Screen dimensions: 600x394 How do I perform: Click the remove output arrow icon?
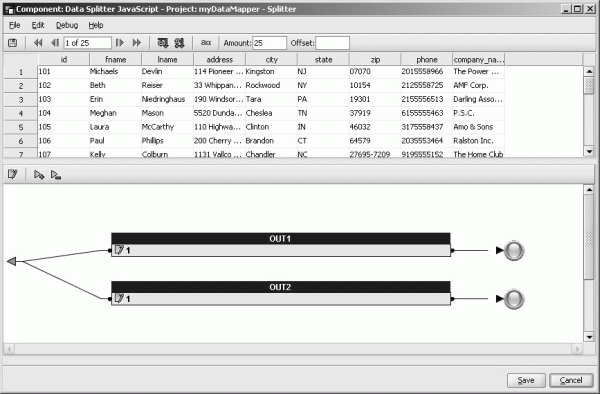pos(56,175)
